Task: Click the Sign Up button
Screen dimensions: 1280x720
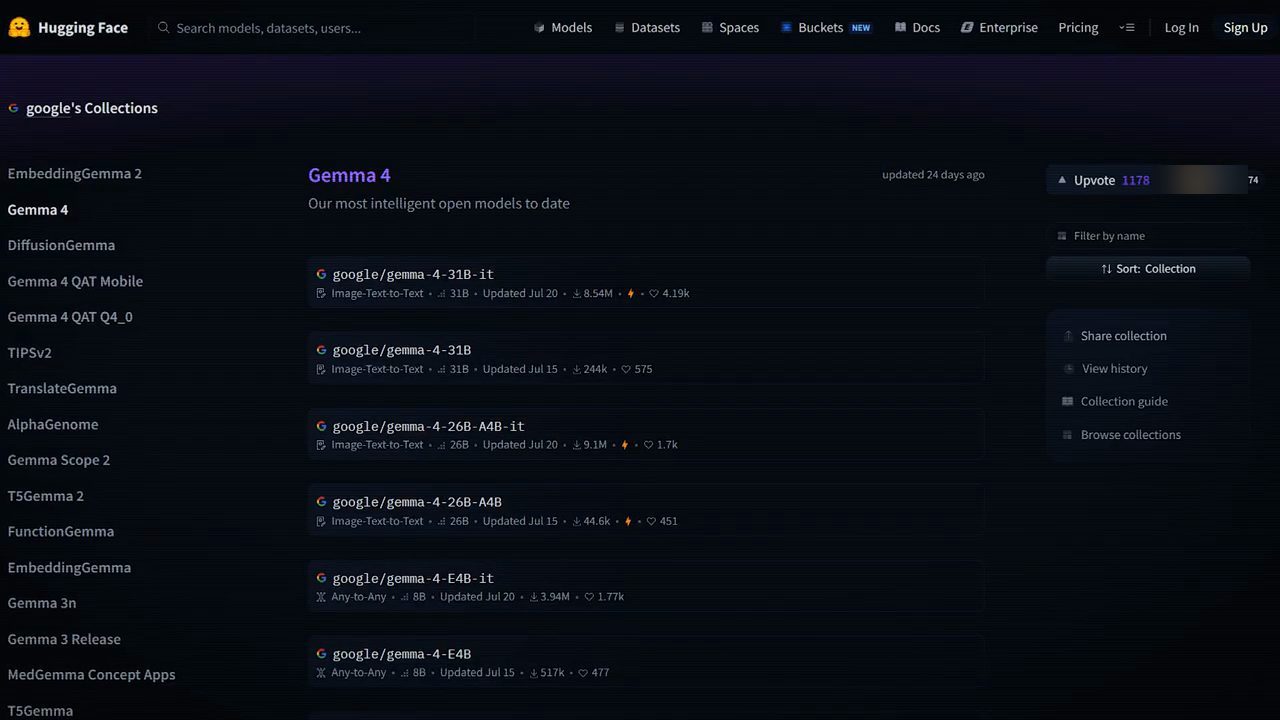Action: click(x=1245, y=28)
